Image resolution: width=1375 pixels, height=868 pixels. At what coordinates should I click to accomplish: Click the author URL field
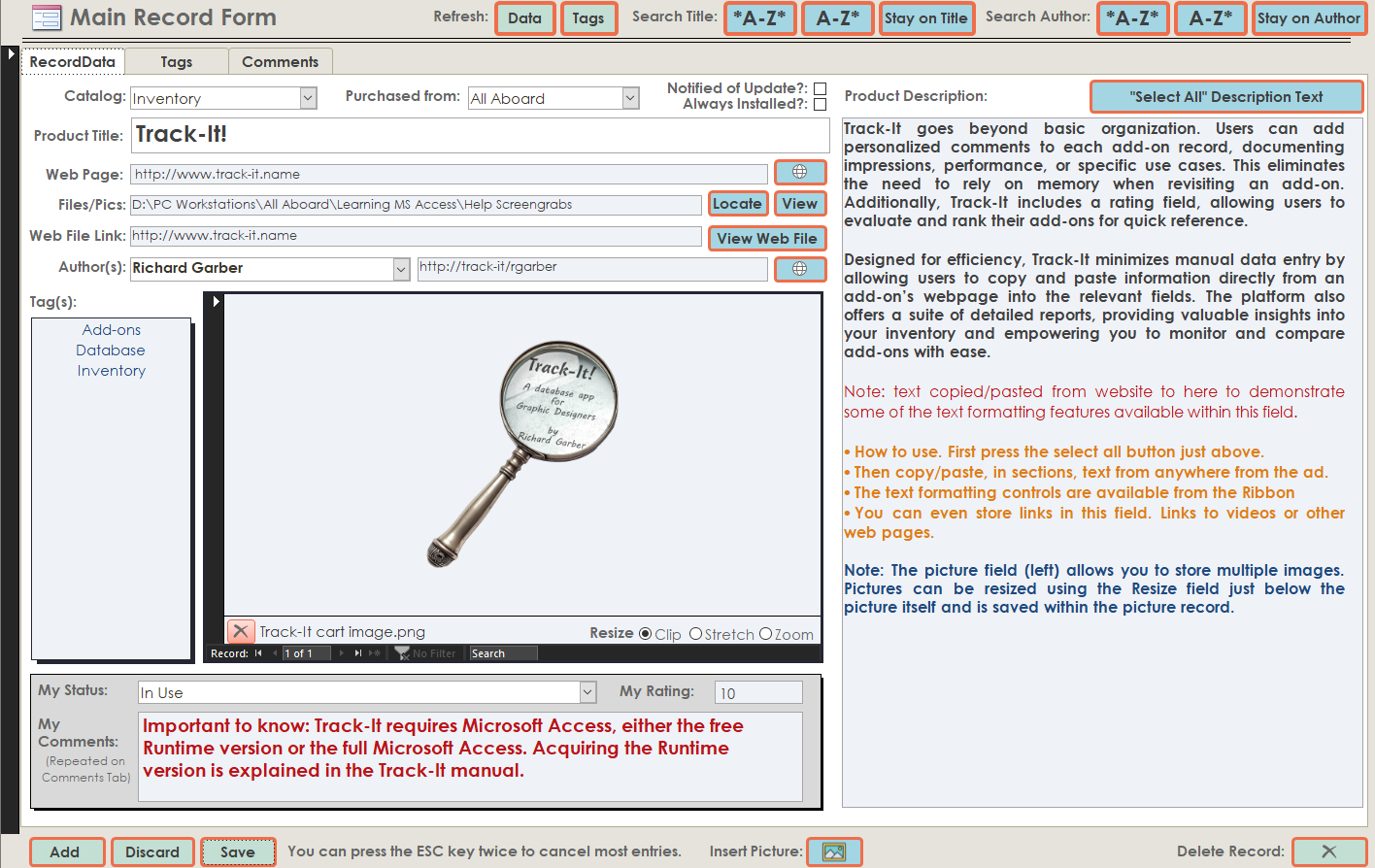[592, 268]
